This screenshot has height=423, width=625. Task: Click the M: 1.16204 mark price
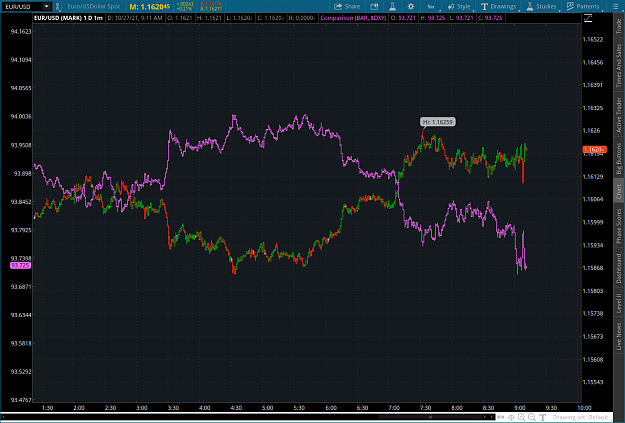(x=149, y=7)
